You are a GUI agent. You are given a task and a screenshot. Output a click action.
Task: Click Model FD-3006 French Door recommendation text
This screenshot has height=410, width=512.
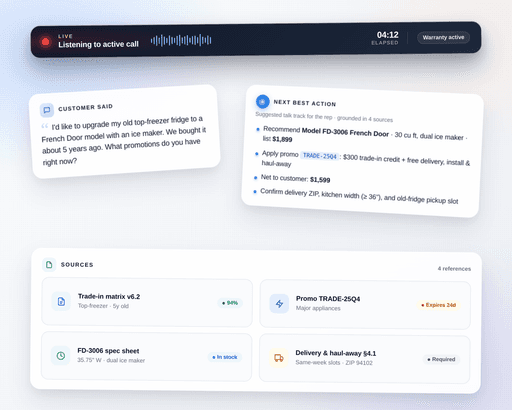point(345,132)
